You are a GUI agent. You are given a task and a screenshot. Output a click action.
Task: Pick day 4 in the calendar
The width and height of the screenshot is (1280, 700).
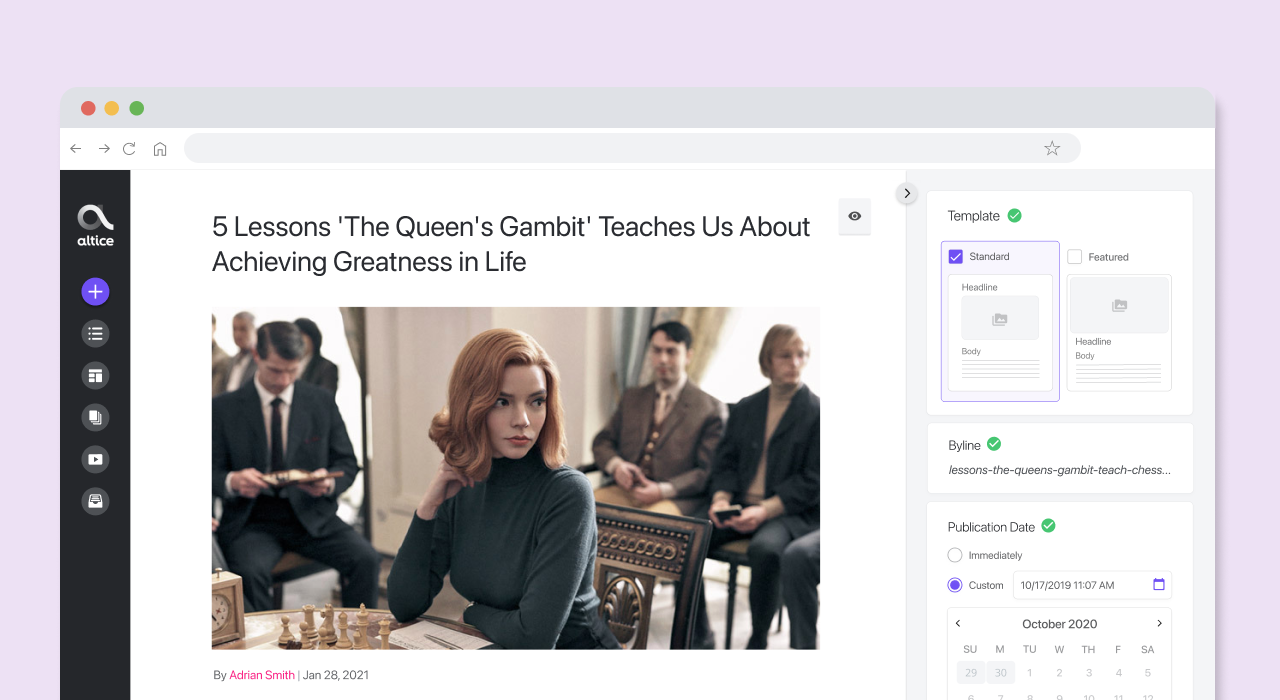tap(1118, 673)
